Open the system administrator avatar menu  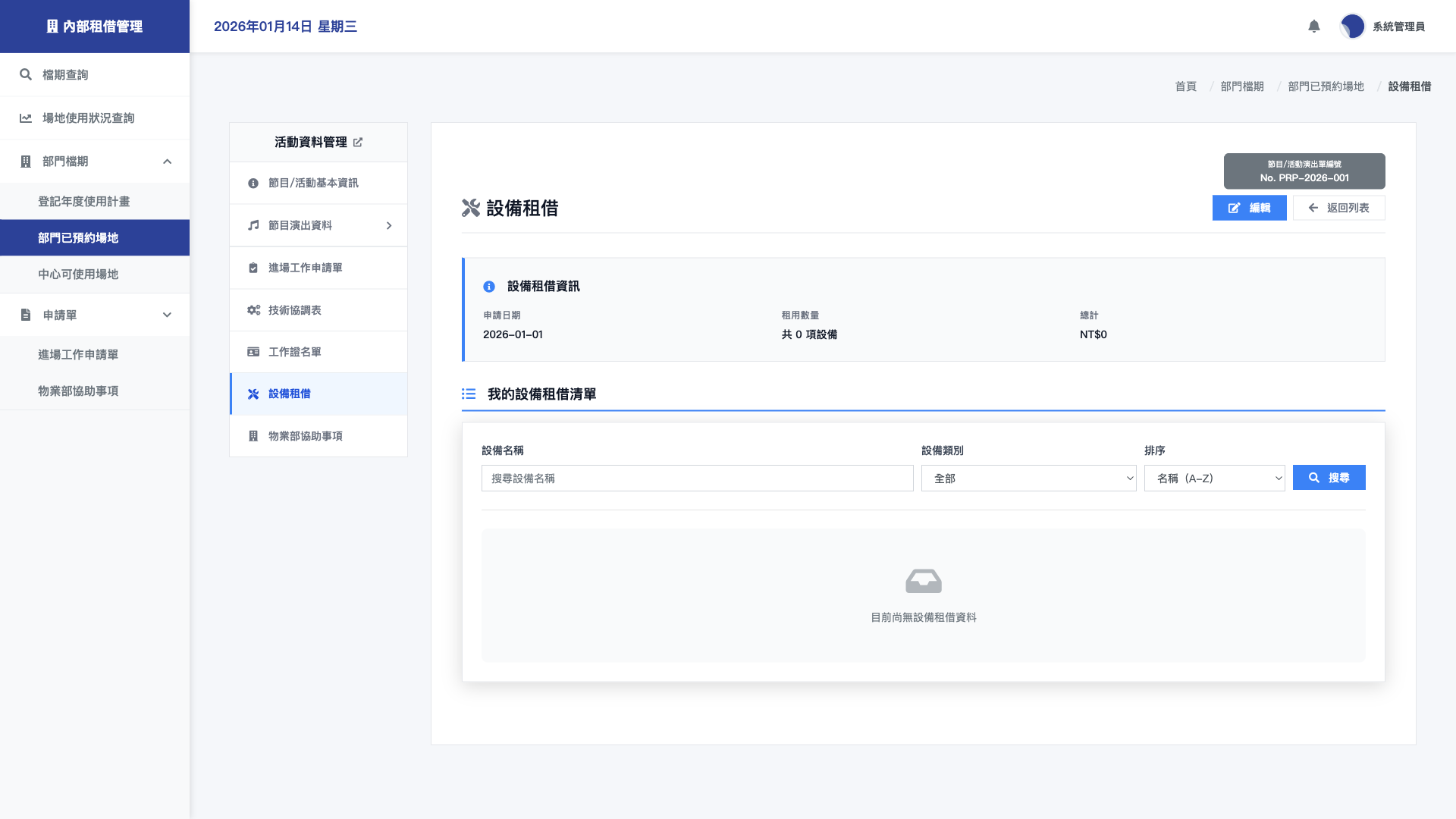pyautogui.click(x=1352, y=27)
